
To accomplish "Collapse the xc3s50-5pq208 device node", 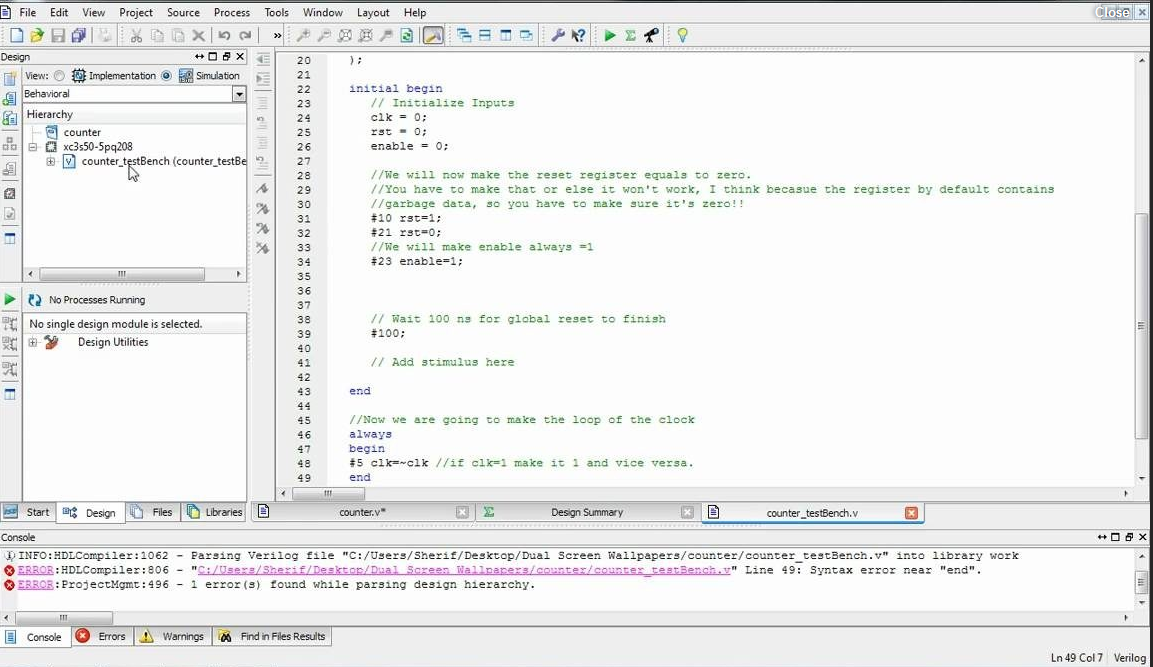I will [33, 147].
